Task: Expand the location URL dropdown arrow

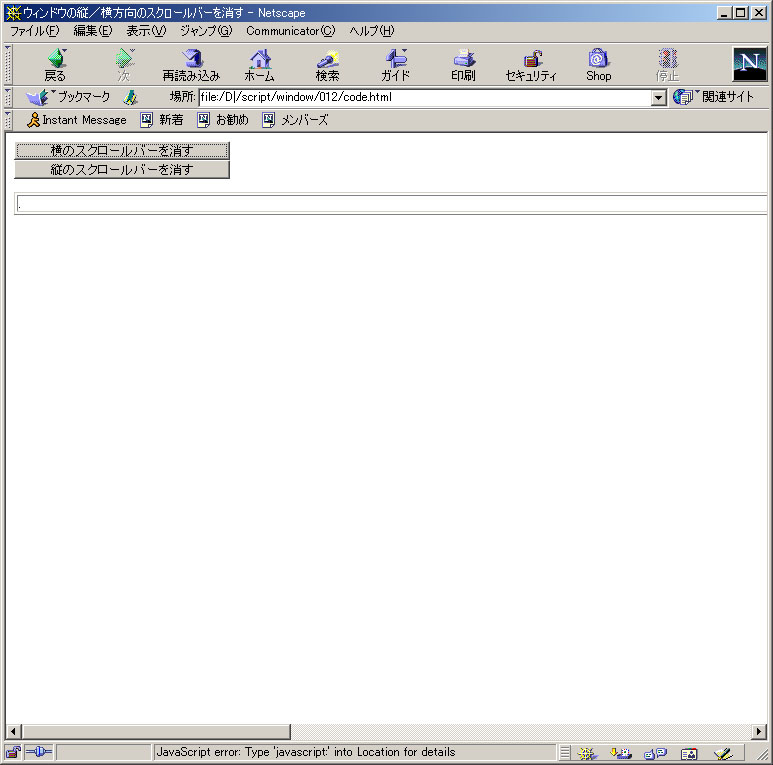Action: pos(658,98)
